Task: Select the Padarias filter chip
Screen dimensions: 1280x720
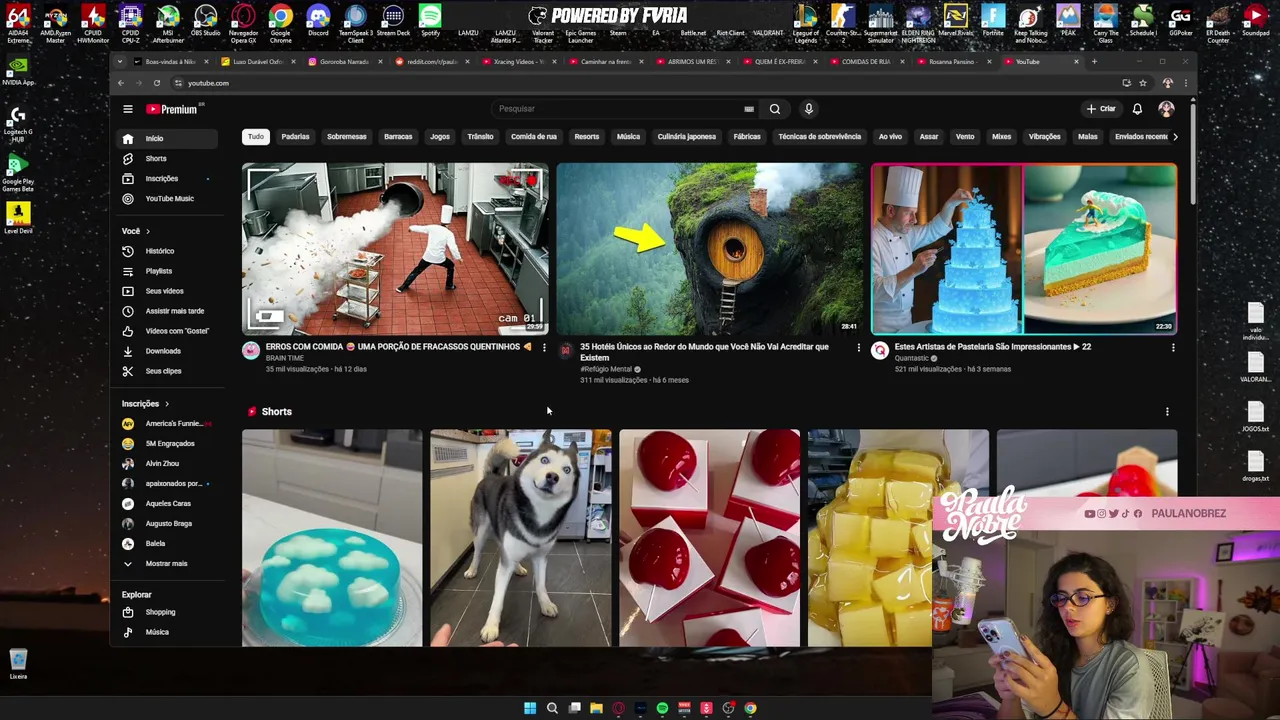Action: (295, 136)
